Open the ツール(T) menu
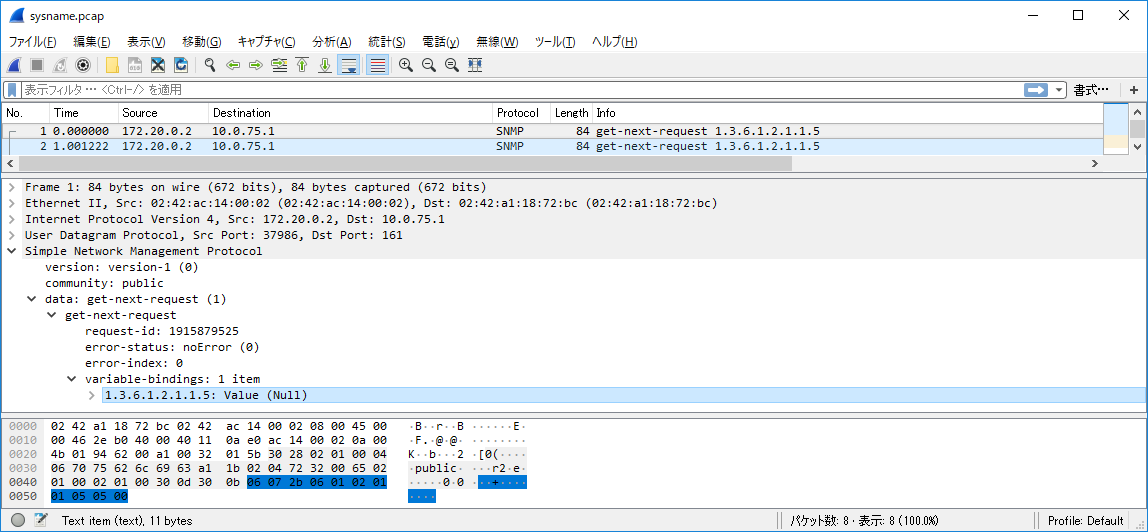The image size is (1148, 532). (555, 42)
